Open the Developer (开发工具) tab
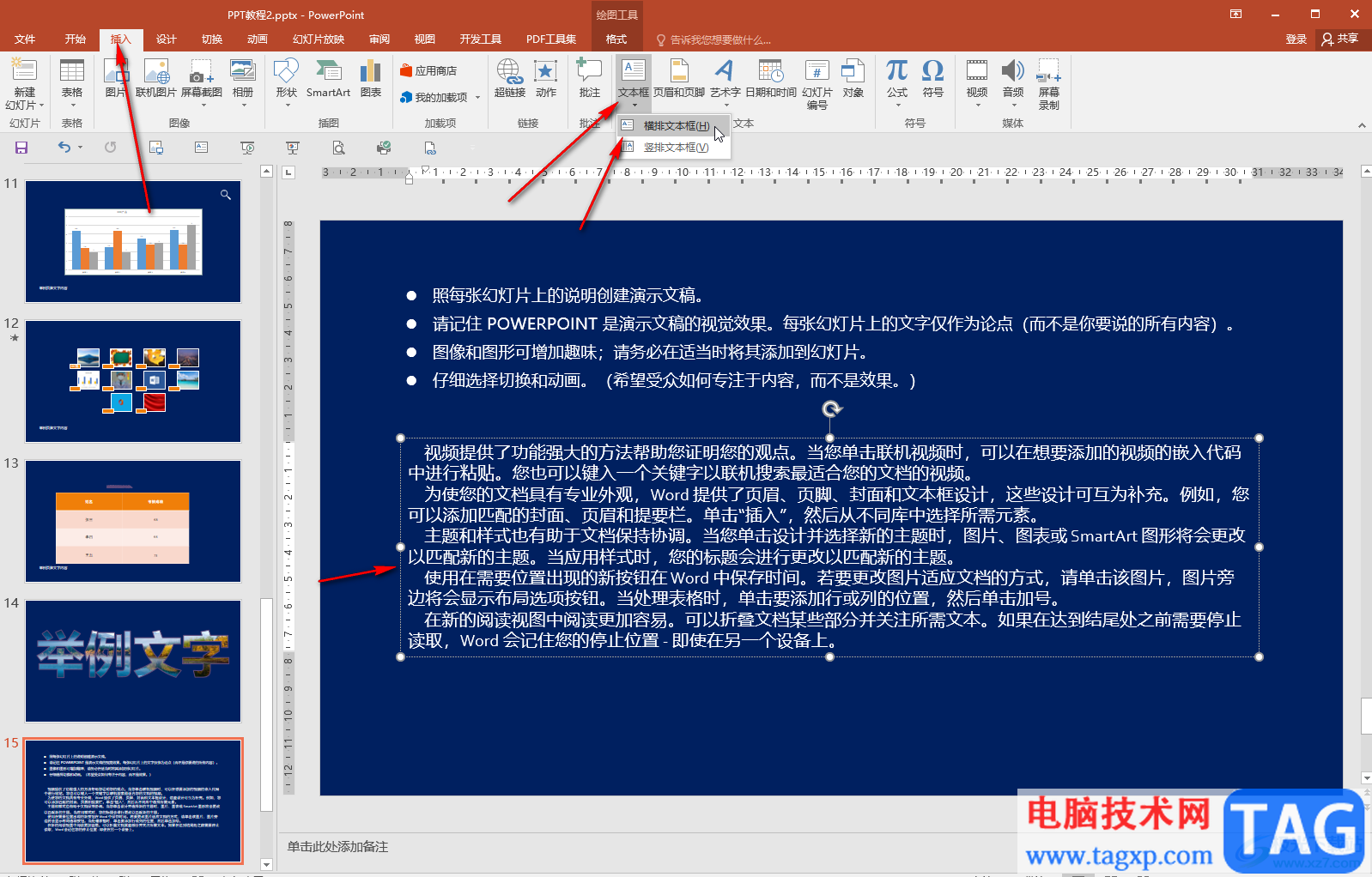 (x=481, y=39)
